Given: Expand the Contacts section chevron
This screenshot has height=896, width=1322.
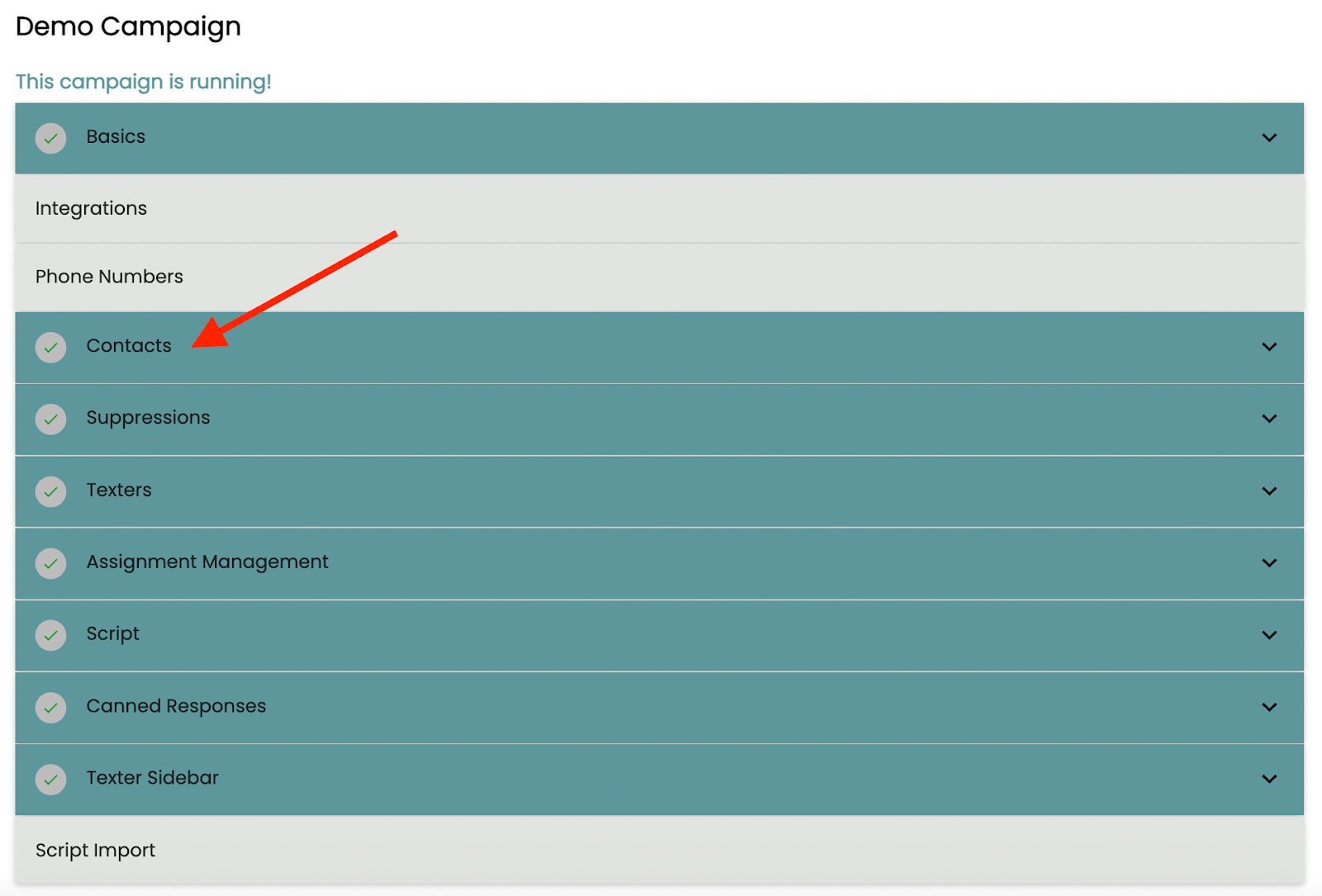Looking at the screenshot, I should click(1269, 347).
